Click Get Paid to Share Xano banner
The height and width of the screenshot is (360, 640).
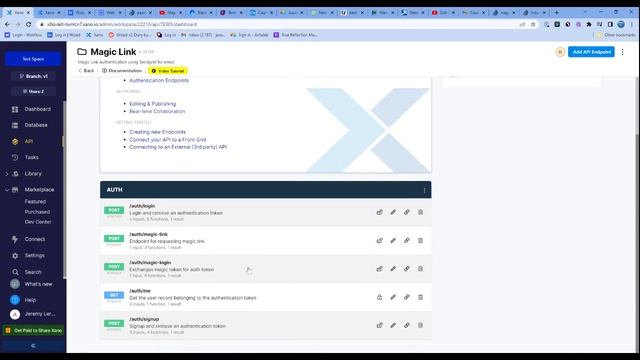click(33, 330)
